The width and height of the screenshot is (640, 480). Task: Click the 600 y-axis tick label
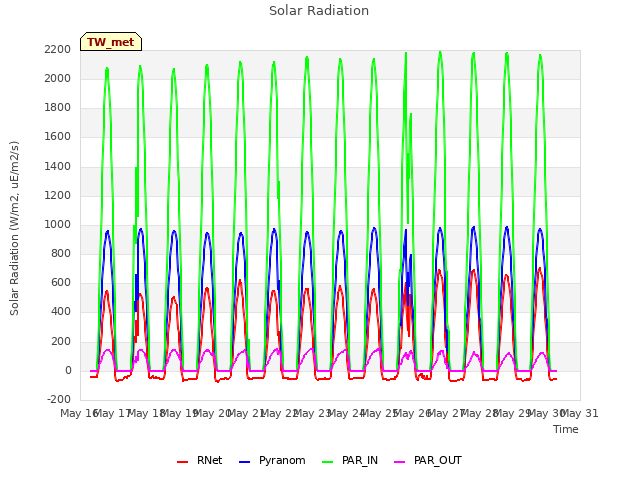[x=61, y=282]
